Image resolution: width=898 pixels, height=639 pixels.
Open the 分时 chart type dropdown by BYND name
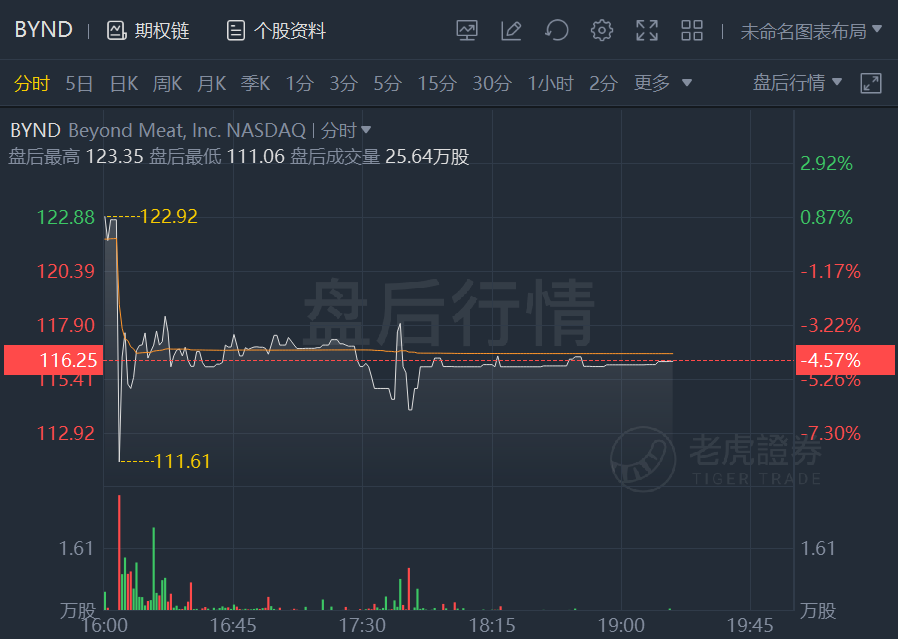(x=346, y=131)
